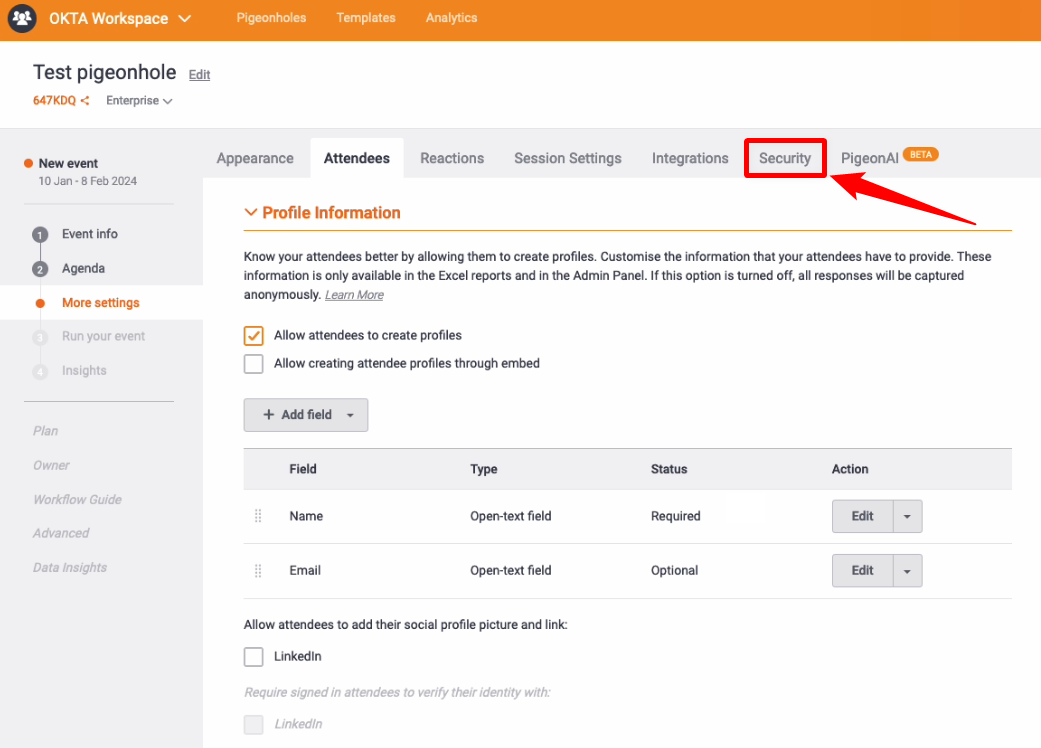The image size is (1041, 748).
Task: Open the dropdown arrow on Email's Edit button
Action: click(x=907, y=570)
